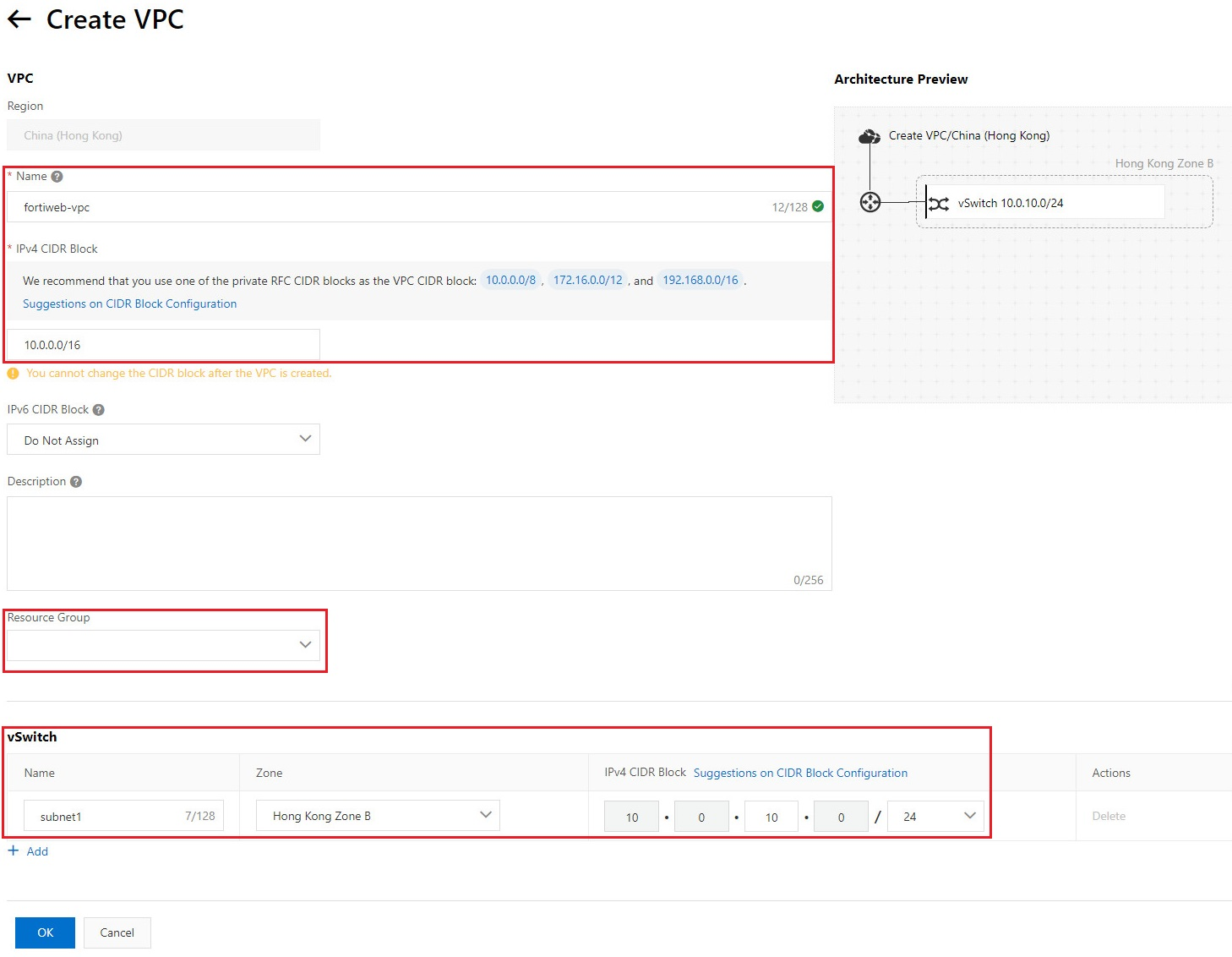The height and width of the screenshot is (957, 1232).
Task: Open the IPv6 CIDR Block dropdown showing Do Not Assign
Action: 305,439
